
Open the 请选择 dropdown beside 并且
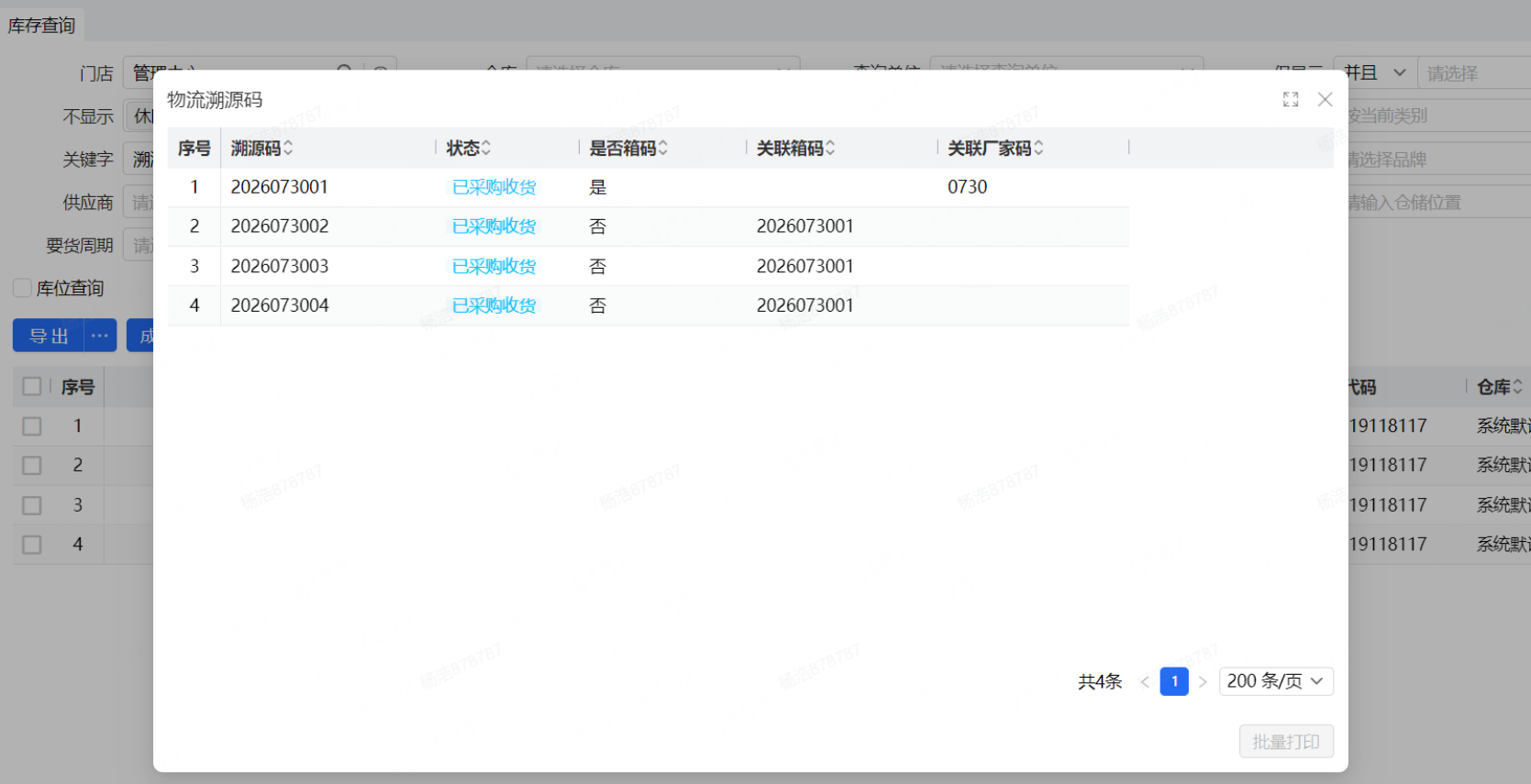(1474, 72)
